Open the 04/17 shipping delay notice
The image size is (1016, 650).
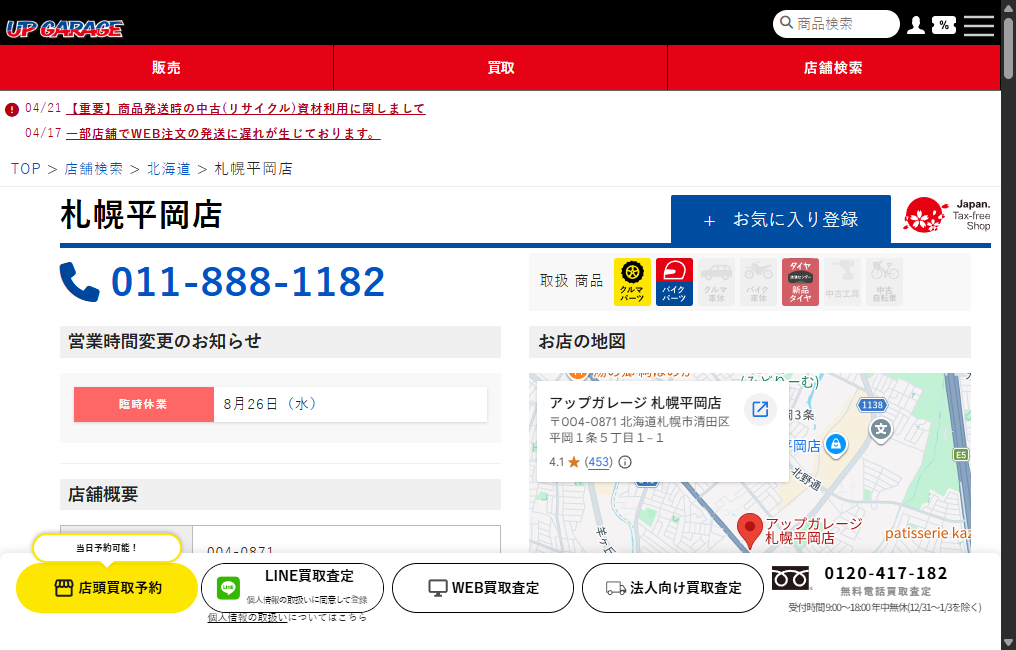223,133
